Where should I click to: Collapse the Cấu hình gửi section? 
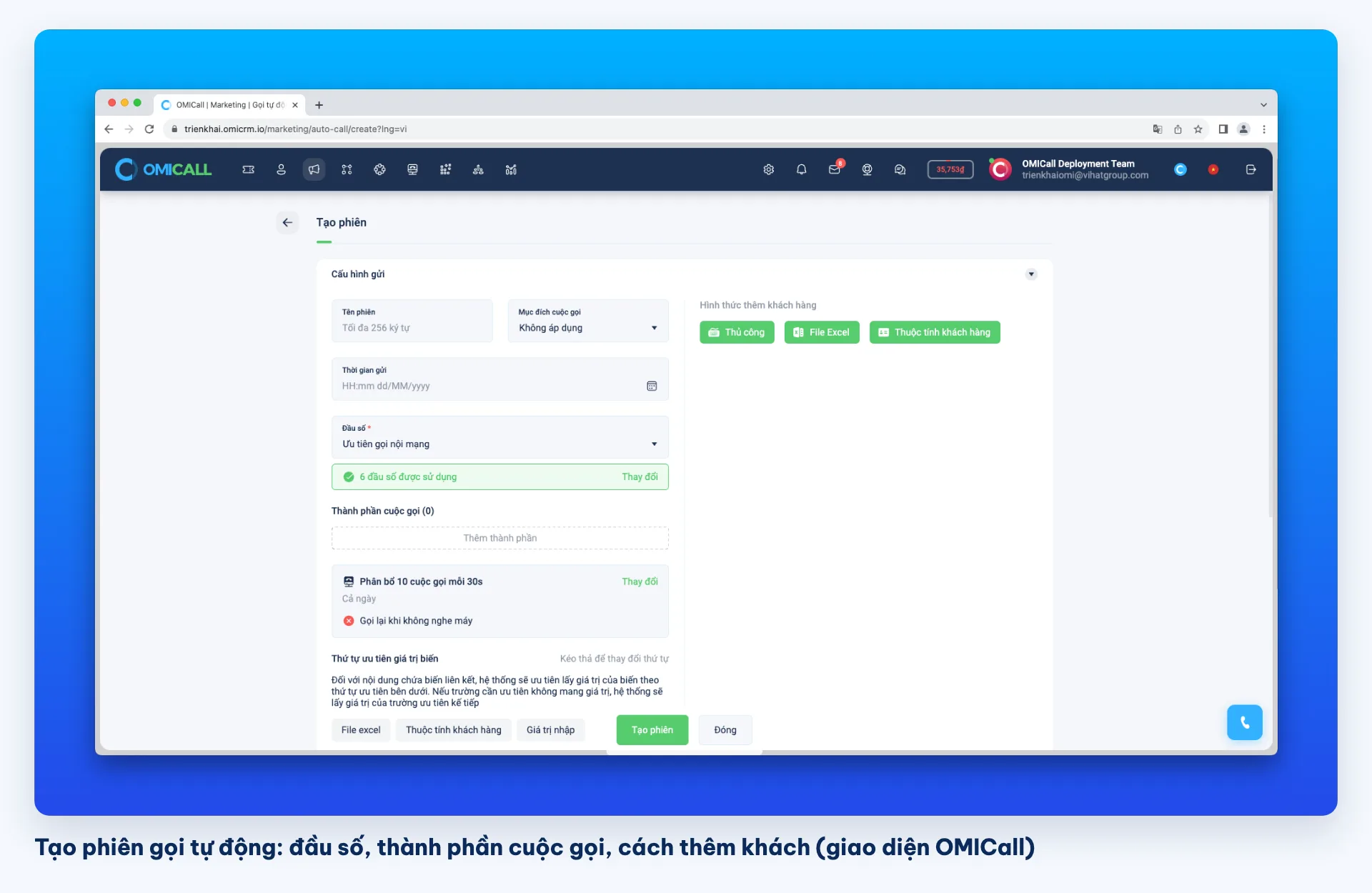[x=1030, y=274]
